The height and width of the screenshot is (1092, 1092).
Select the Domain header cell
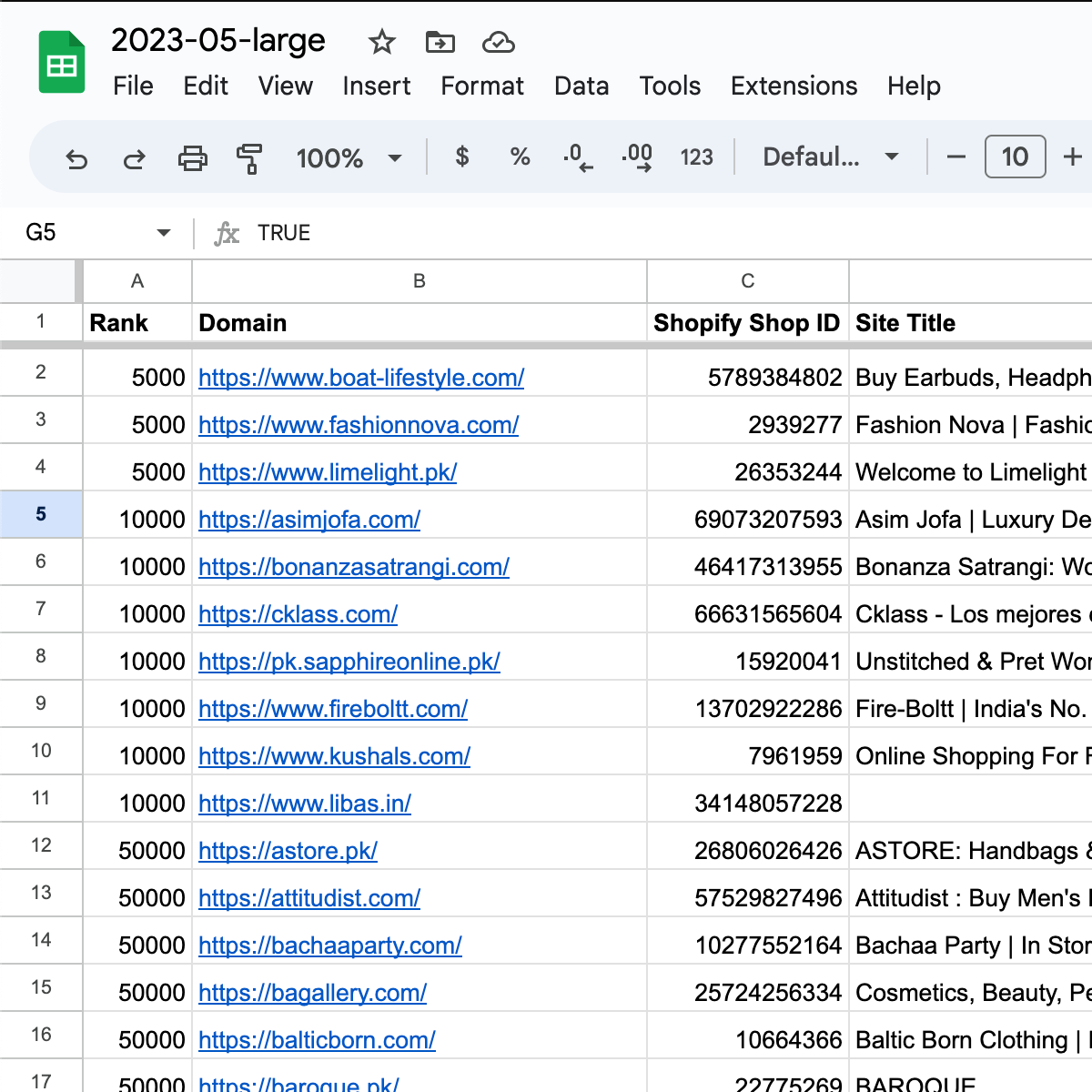(x=420, y=323)
